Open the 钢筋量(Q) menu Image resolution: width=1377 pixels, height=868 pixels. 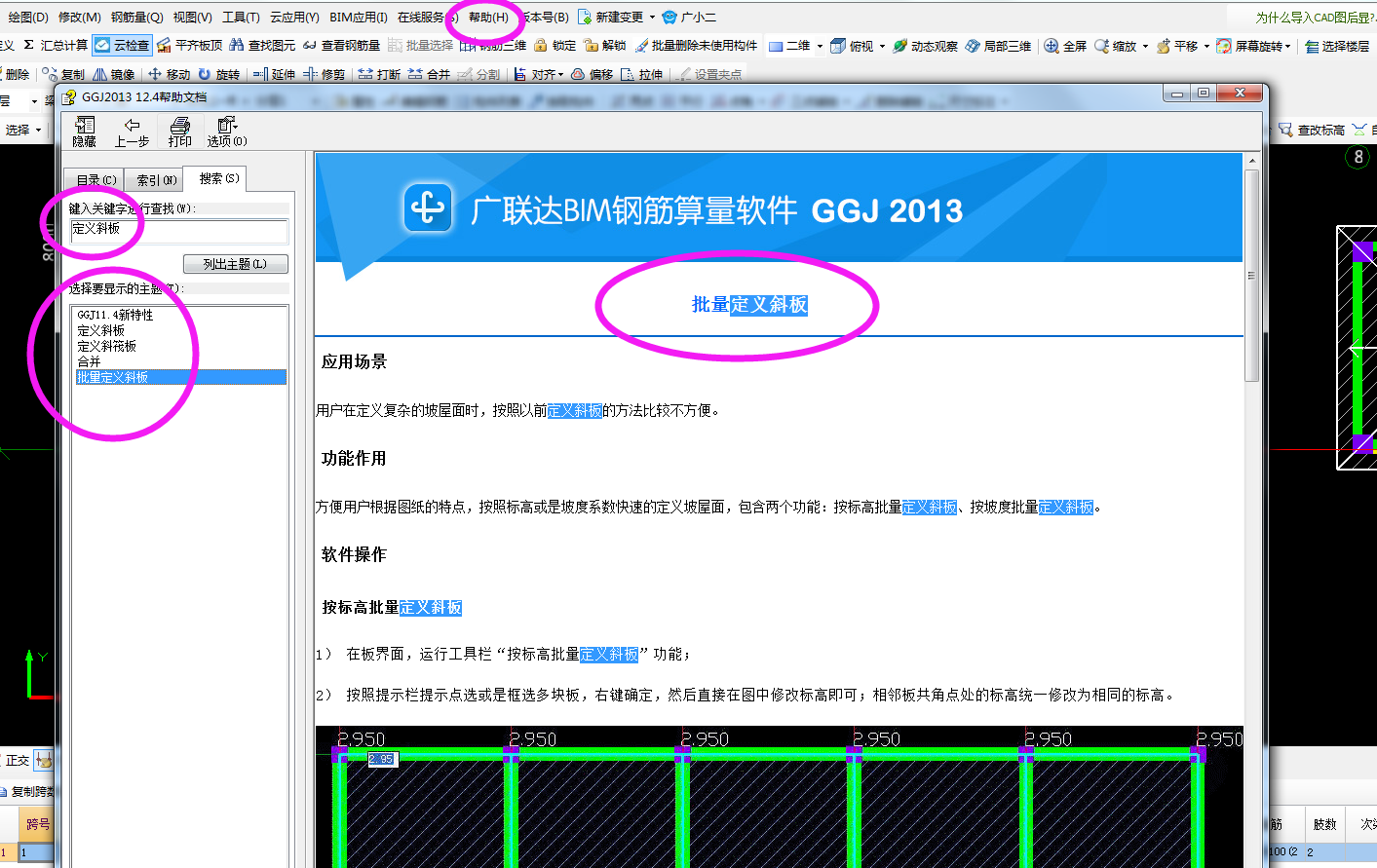[x=136, y=17]
